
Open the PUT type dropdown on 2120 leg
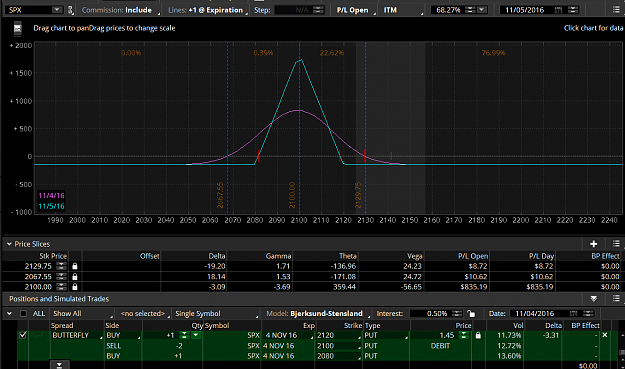(x=386, y=336)
